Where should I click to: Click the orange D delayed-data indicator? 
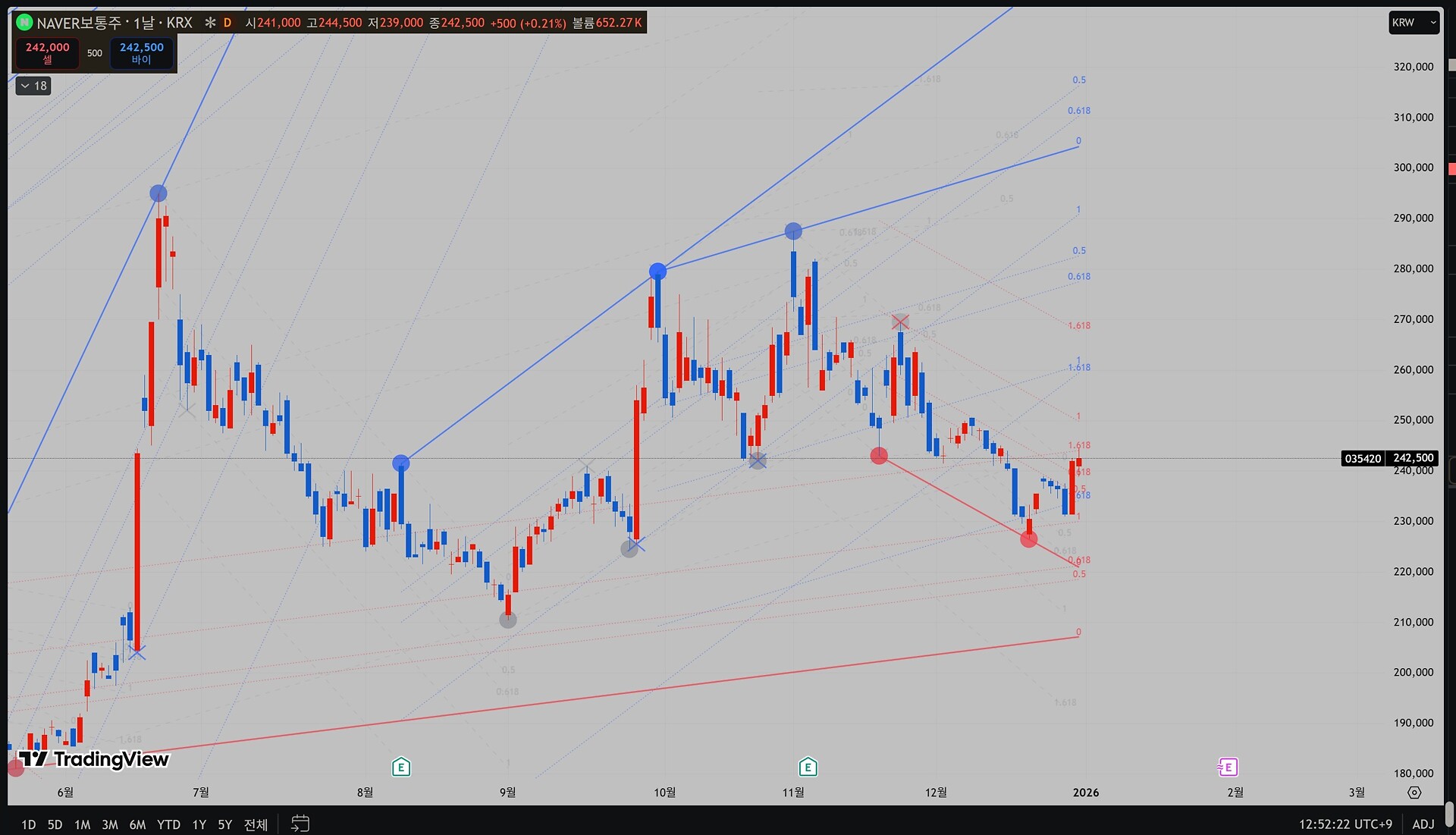pyautogui.click(x=227, y=23)
